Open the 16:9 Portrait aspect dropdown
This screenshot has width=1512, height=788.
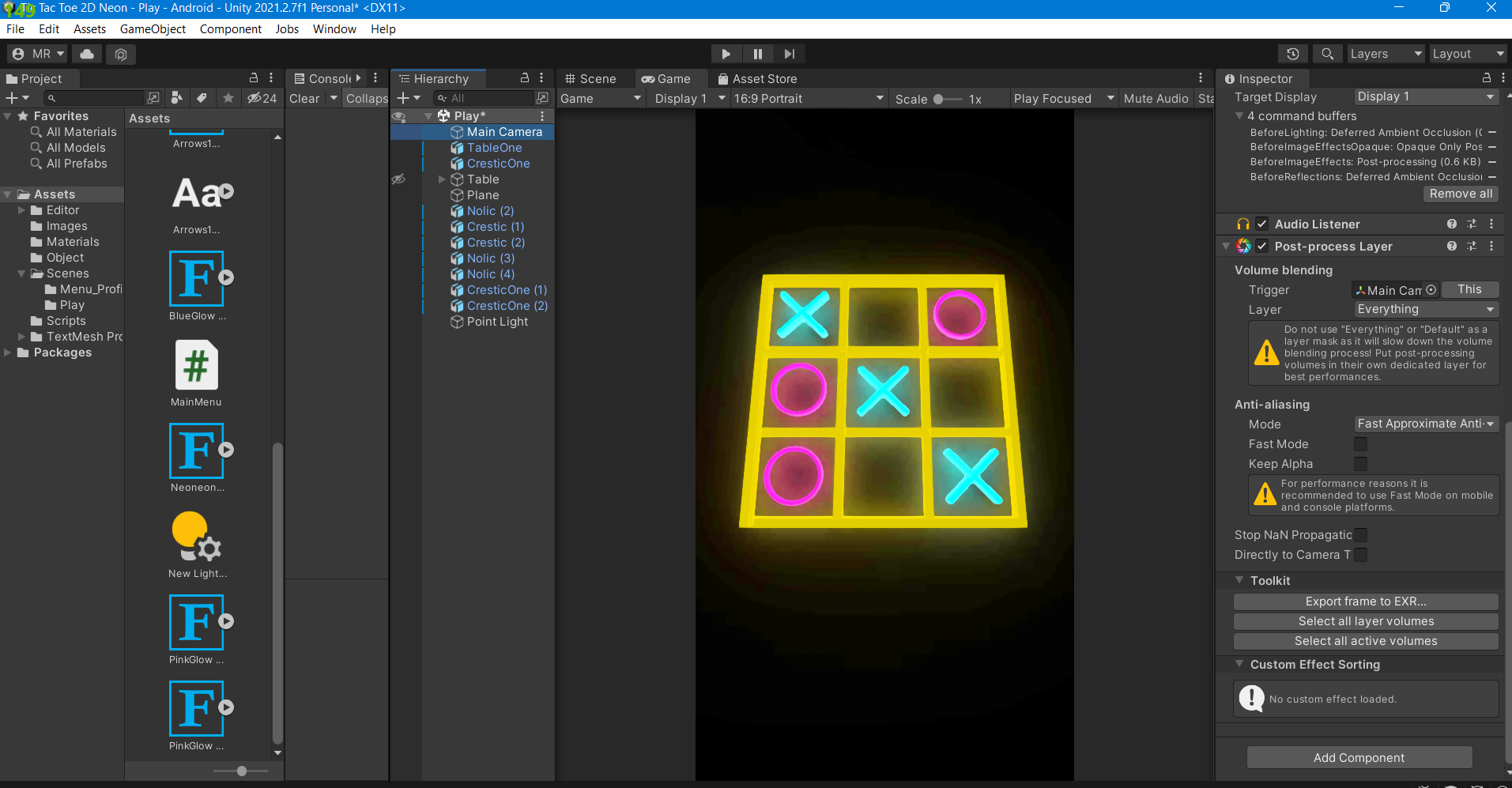click(x=809, y=99)
